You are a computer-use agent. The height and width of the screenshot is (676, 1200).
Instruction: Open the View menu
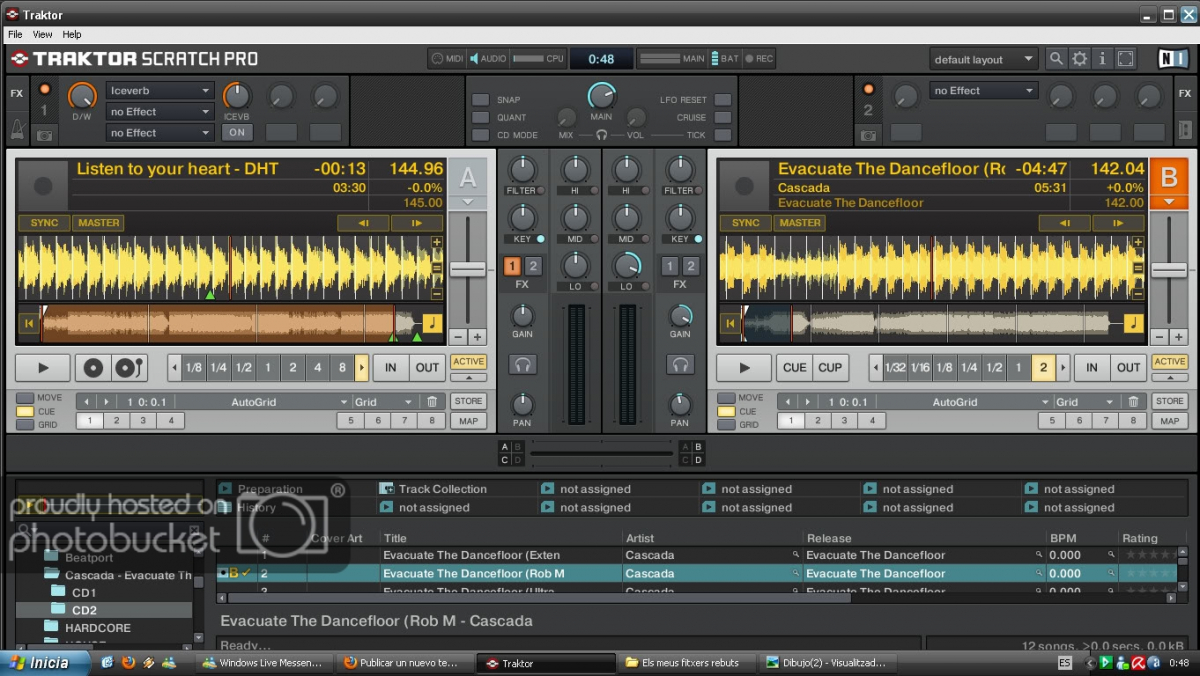tap(43, 34)
